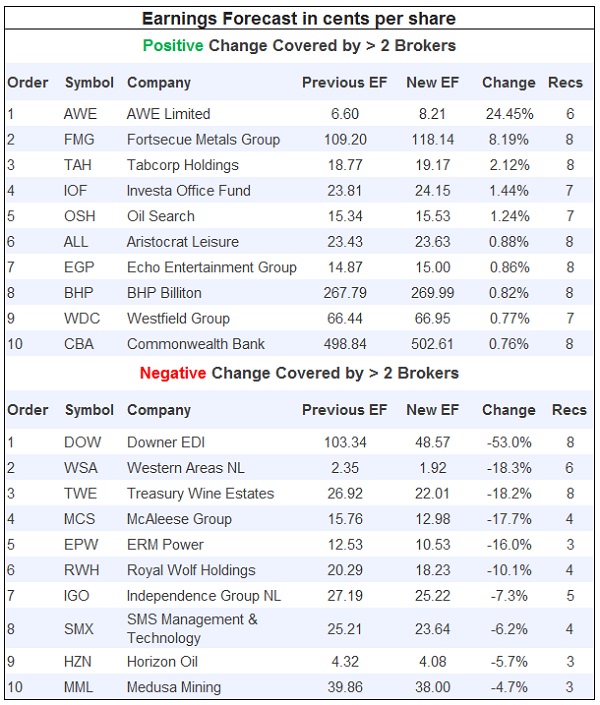Image resolution: width=600 pixels, height=705 pixels.
Task: Select Investa Office Fund row name
Action: pos(189,190)
